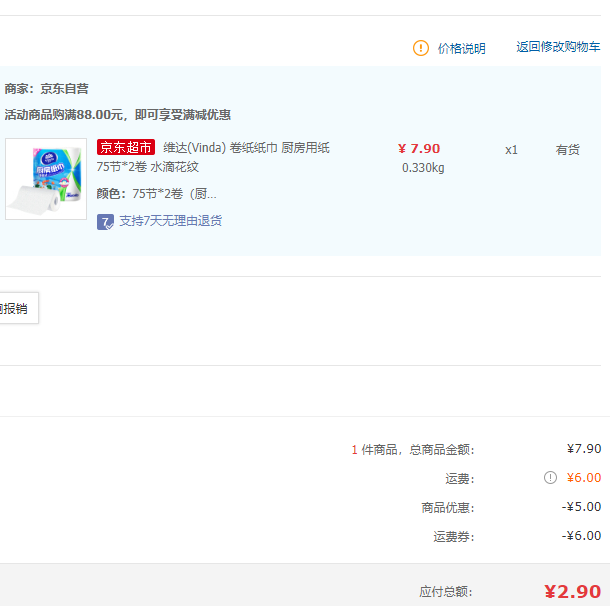Click the 7-day return badge icon
This screenshot has width=610, height=606.
point(105,222)
